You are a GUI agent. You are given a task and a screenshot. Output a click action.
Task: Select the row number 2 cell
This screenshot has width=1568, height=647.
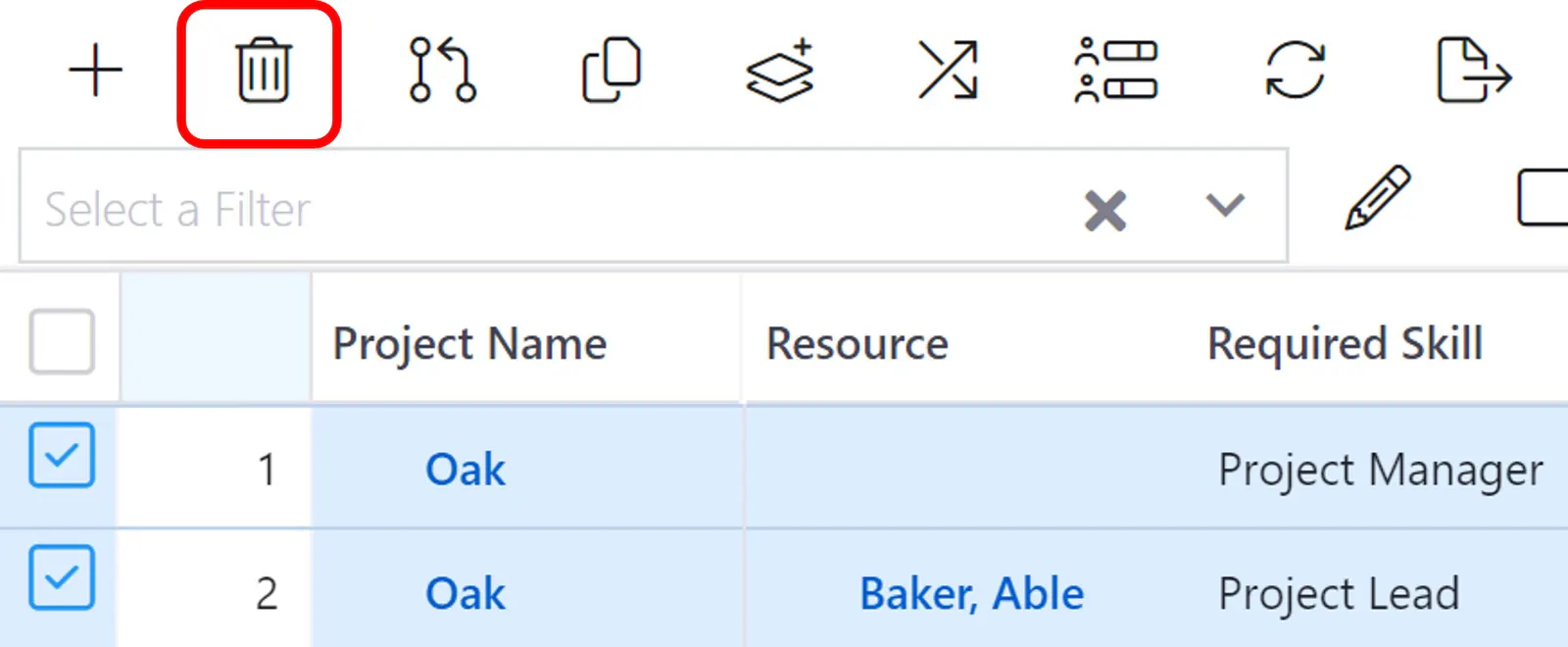215,590
